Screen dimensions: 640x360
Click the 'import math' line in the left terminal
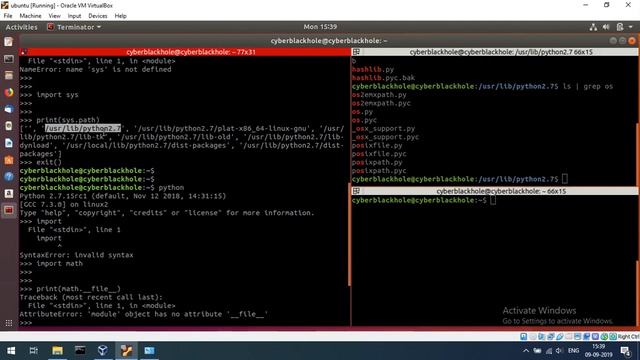[x=51, y=264]
